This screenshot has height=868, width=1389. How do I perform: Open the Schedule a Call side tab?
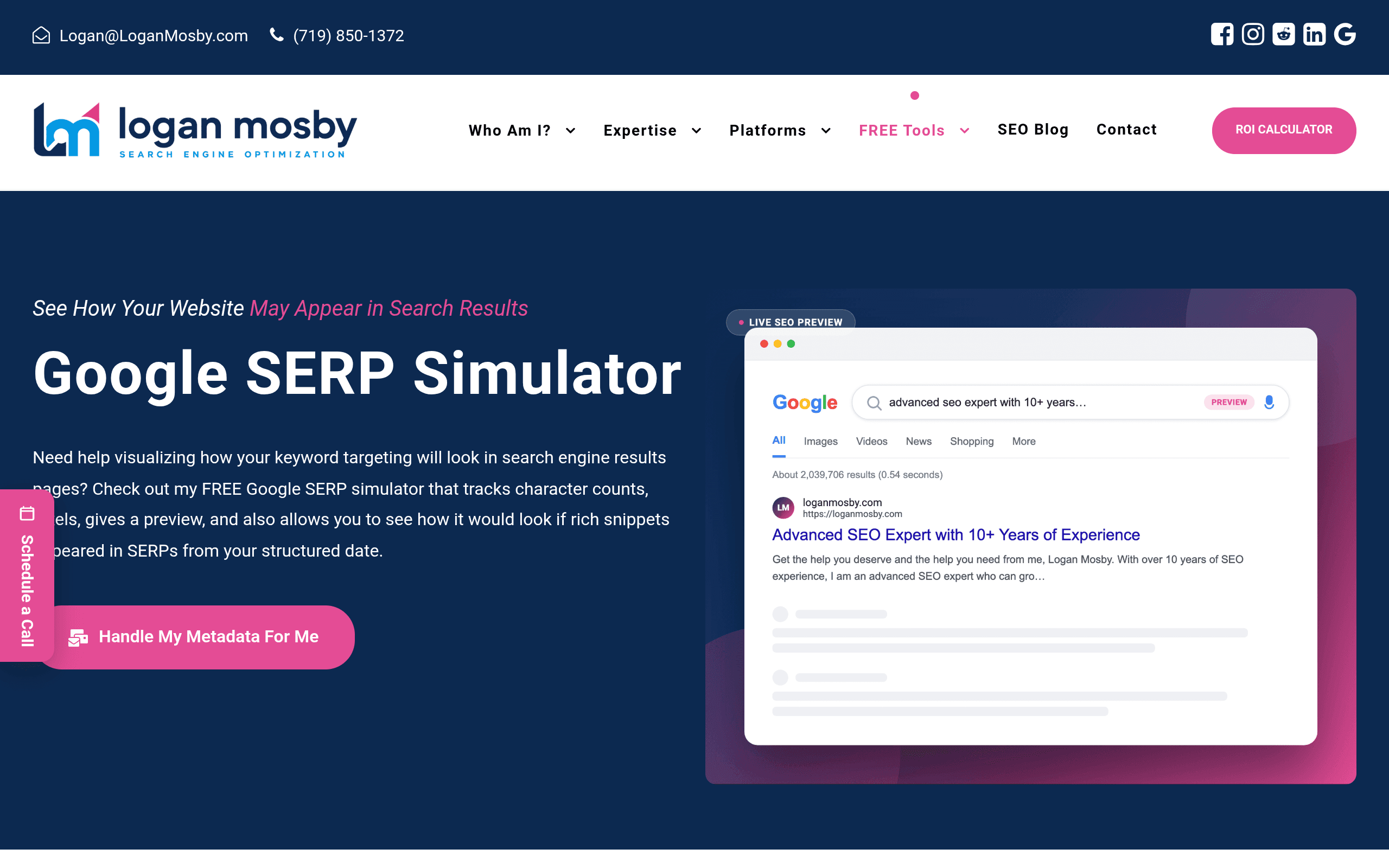pos(27,575)
